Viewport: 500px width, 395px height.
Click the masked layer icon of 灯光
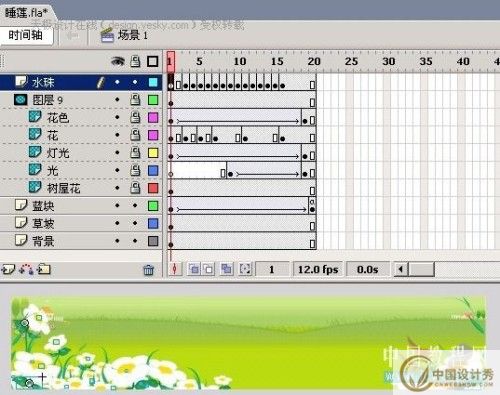(35, 152)
